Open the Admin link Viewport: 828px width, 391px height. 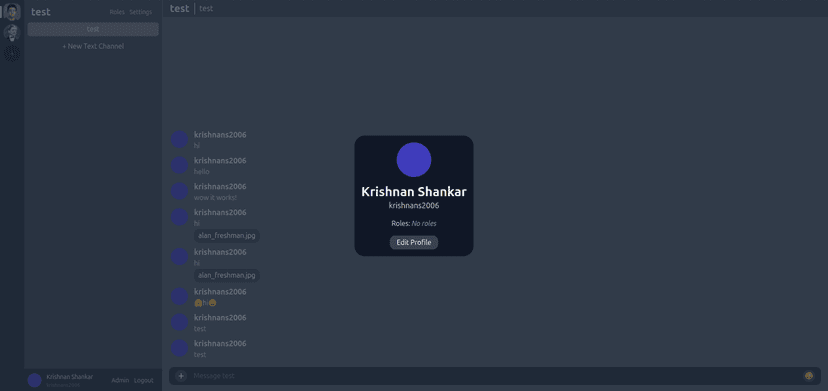[x=120, y=380]
